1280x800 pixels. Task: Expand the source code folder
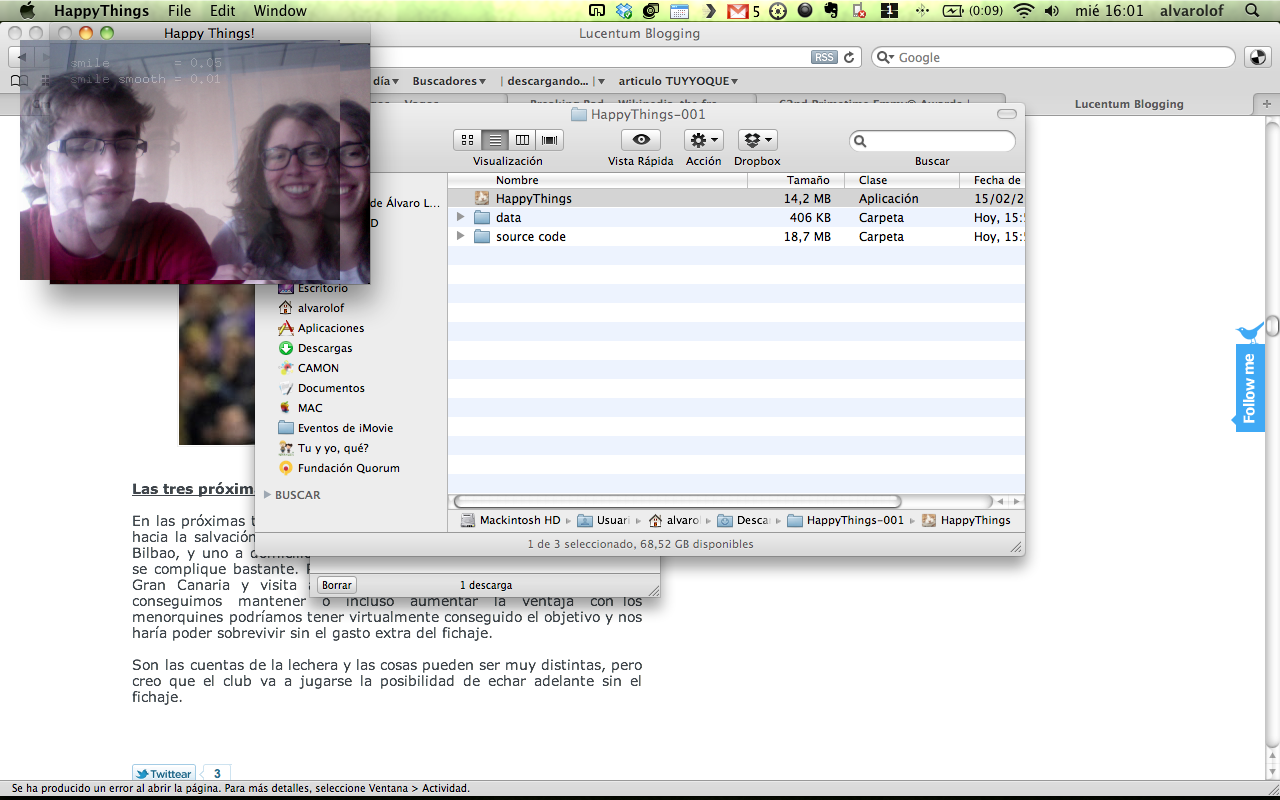coord(460,237)
